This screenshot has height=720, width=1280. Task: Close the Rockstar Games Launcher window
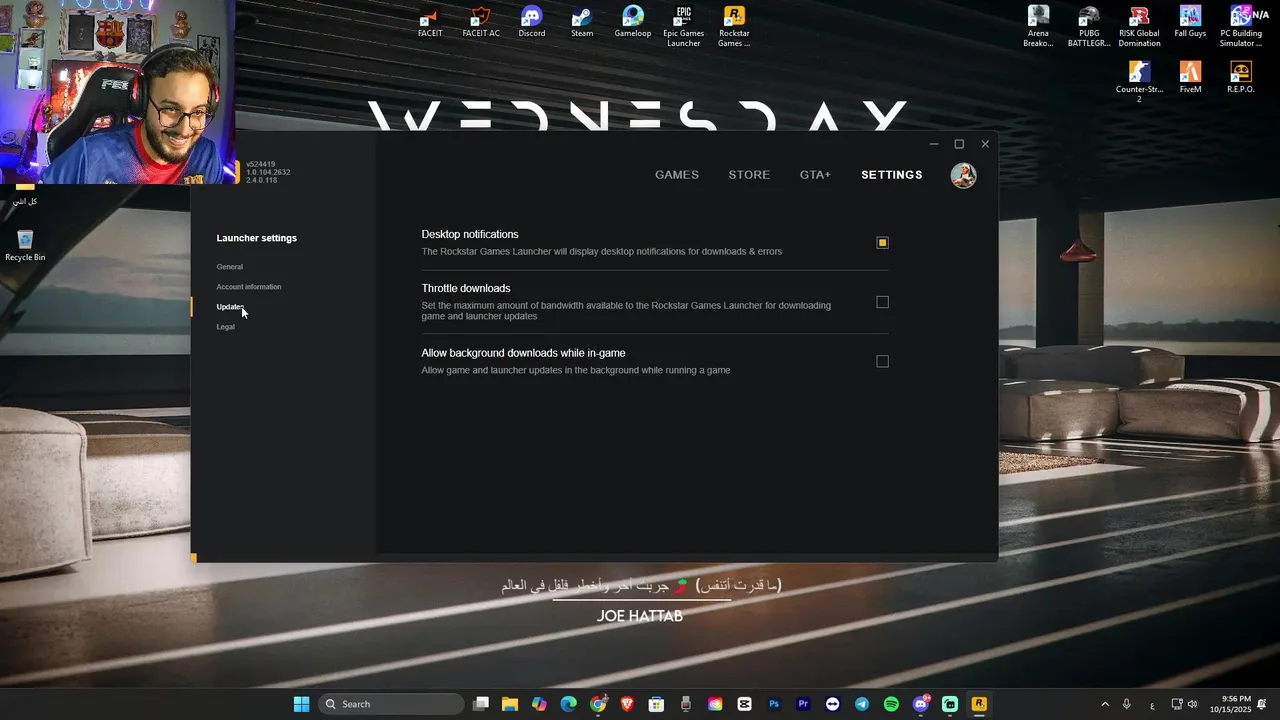coord(985,144)
